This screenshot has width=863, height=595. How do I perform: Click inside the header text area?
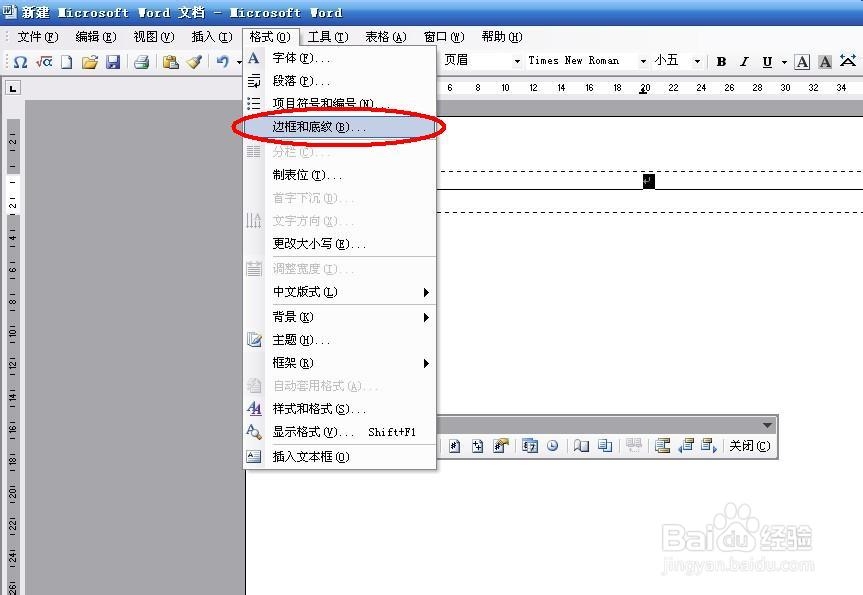(x=649, y=181)
